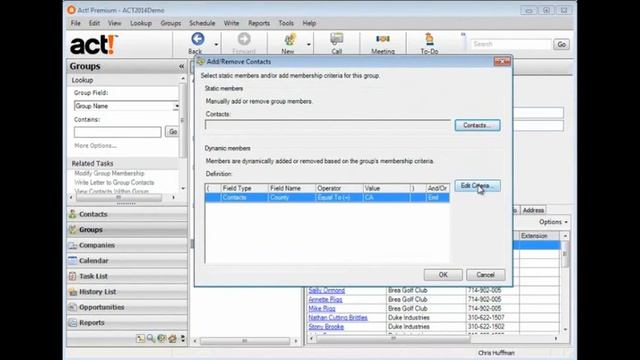640x360 pixels.
Task: Open the More Options... link
Action: click(95, 146)
